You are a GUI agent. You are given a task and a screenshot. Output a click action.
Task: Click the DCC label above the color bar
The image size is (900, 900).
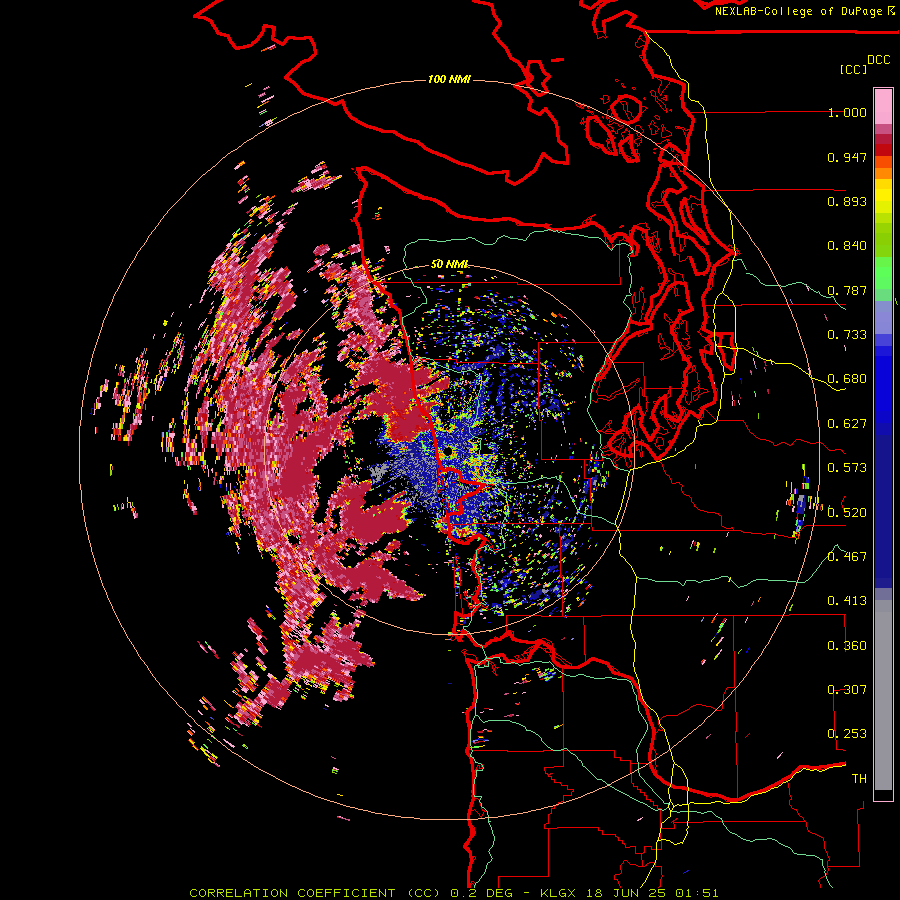878,60
